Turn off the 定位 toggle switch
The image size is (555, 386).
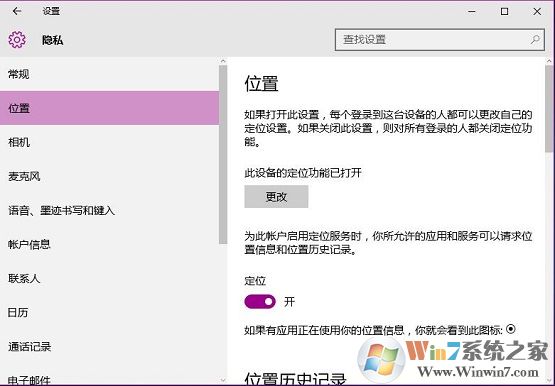pyautogui.click(x=260, y=302)
